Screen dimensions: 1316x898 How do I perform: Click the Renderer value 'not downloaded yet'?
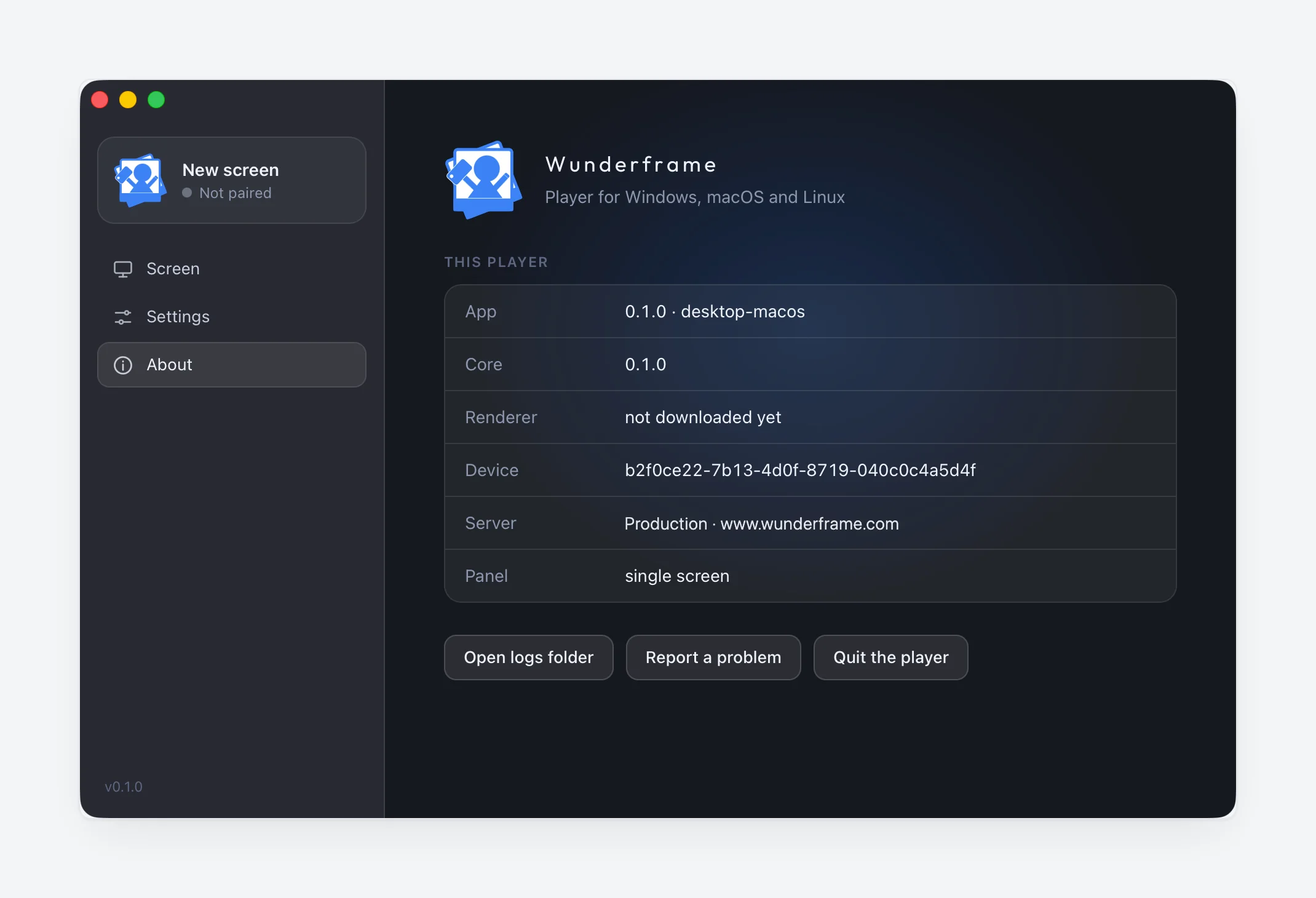703,418
